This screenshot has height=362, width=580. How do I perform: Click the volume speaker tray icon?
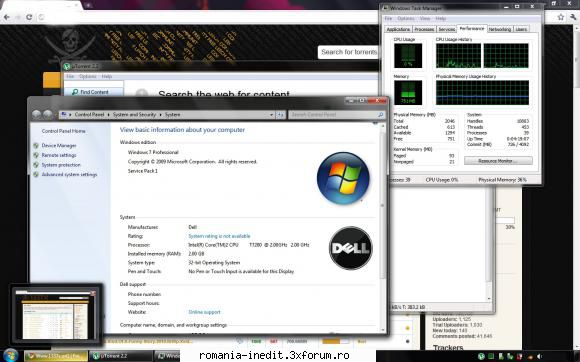(x=539, y=356)
